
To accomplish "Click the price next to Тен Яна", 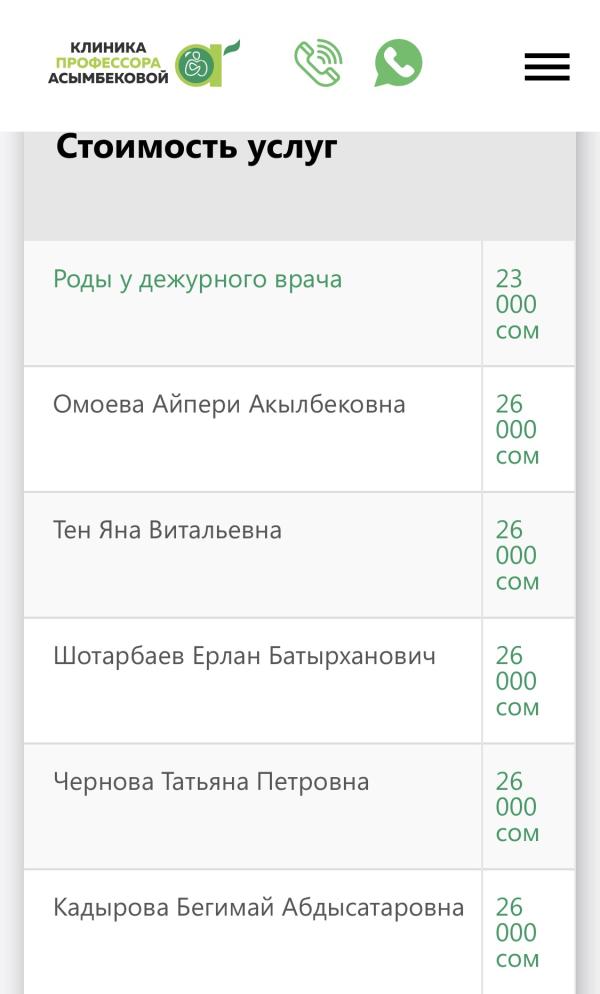I will click(517, 555).
